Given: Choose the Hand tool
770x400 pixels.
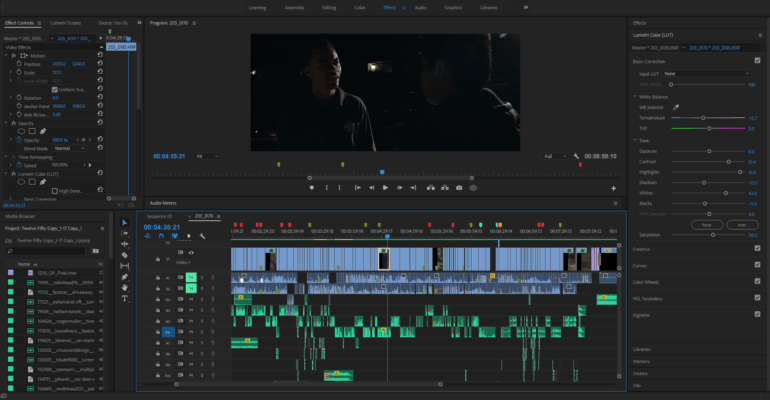Looking at the screenshot, I should coord(125,288).
